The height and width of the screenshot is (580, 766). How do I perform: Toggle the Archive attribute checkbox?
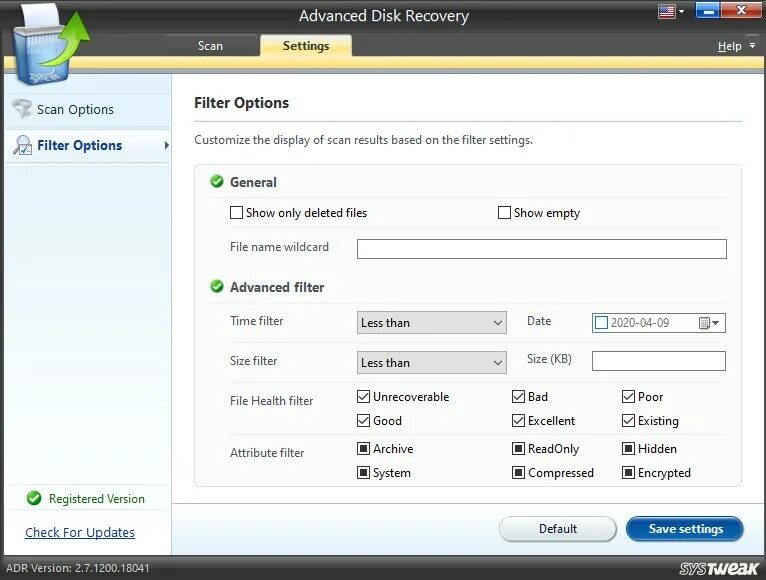[363, 448]
